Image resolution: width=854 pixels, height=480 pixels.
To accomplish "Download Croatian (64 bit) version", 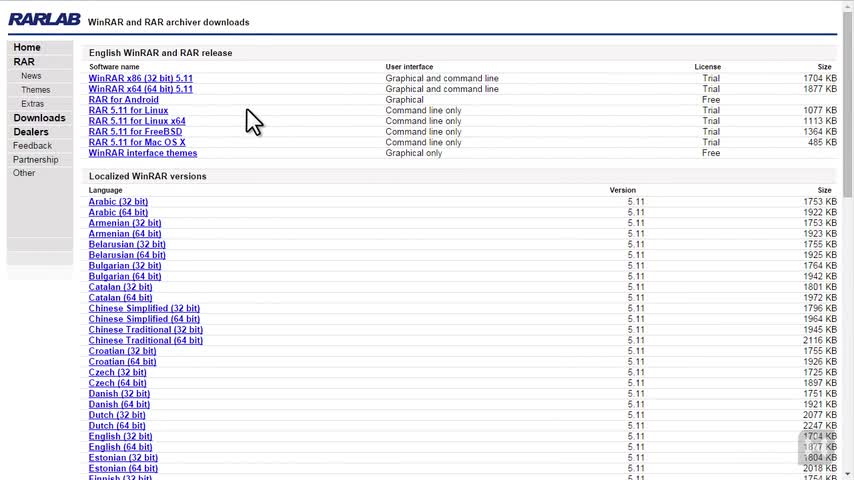I will point(123,362).
